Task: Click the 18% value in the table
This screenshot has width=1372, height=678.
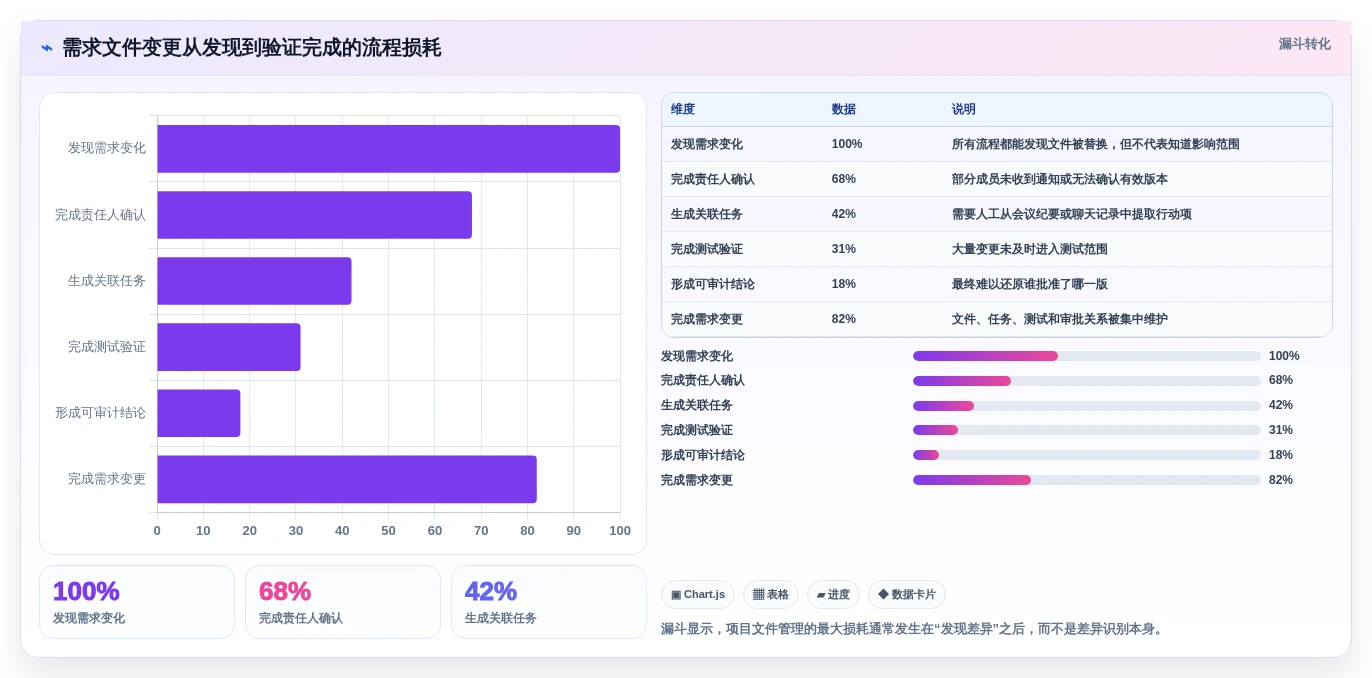Action: [x=844, y=284]
